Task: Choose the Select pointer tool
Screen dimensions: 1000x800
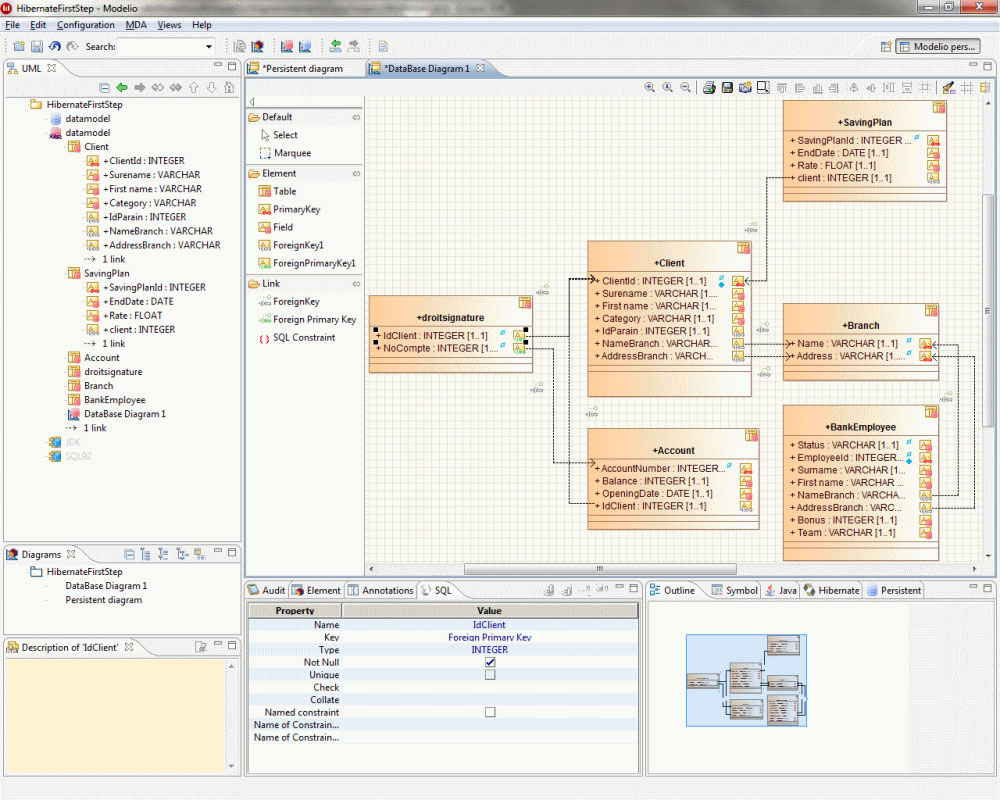Action: coord(279,135)
